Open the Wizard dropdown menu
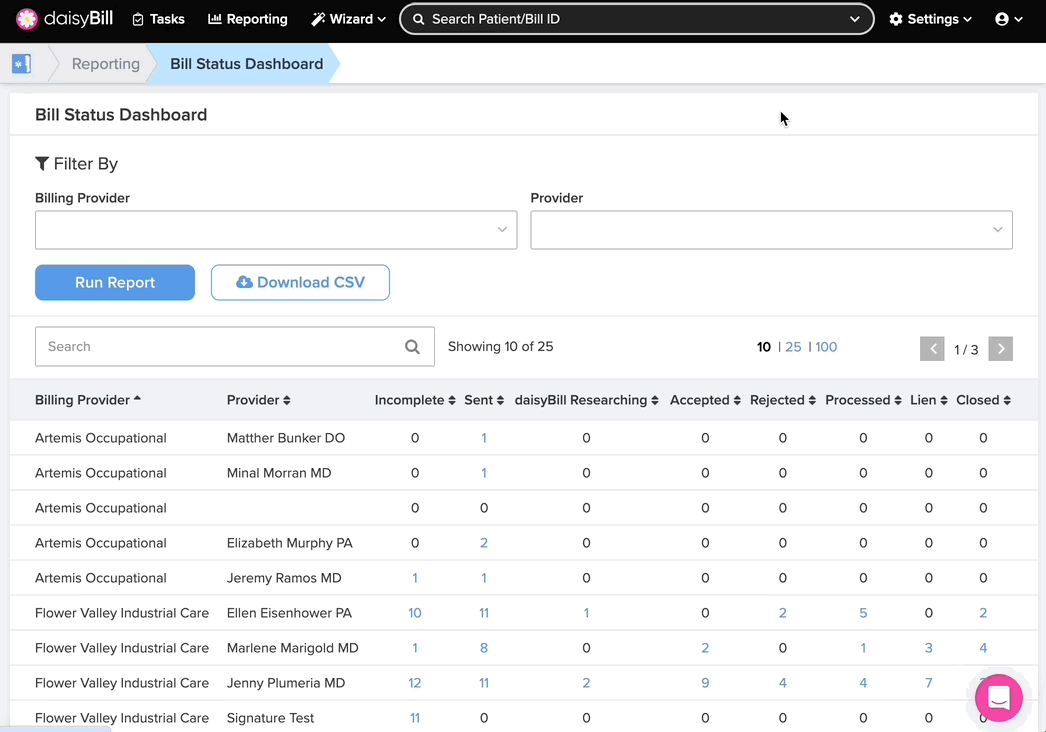The width and height of the screenshot is (1046, 732). pyautogui.click(x=348, y=19)
